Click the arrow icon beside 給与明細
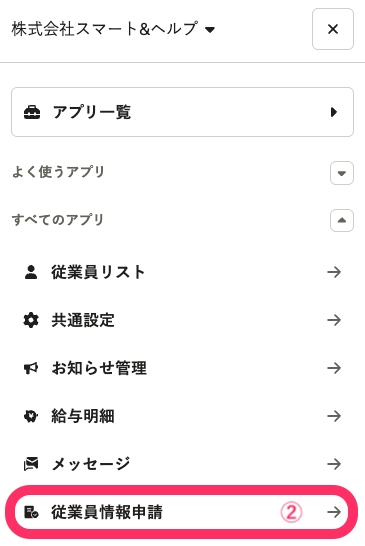 (x=334, y=416)
